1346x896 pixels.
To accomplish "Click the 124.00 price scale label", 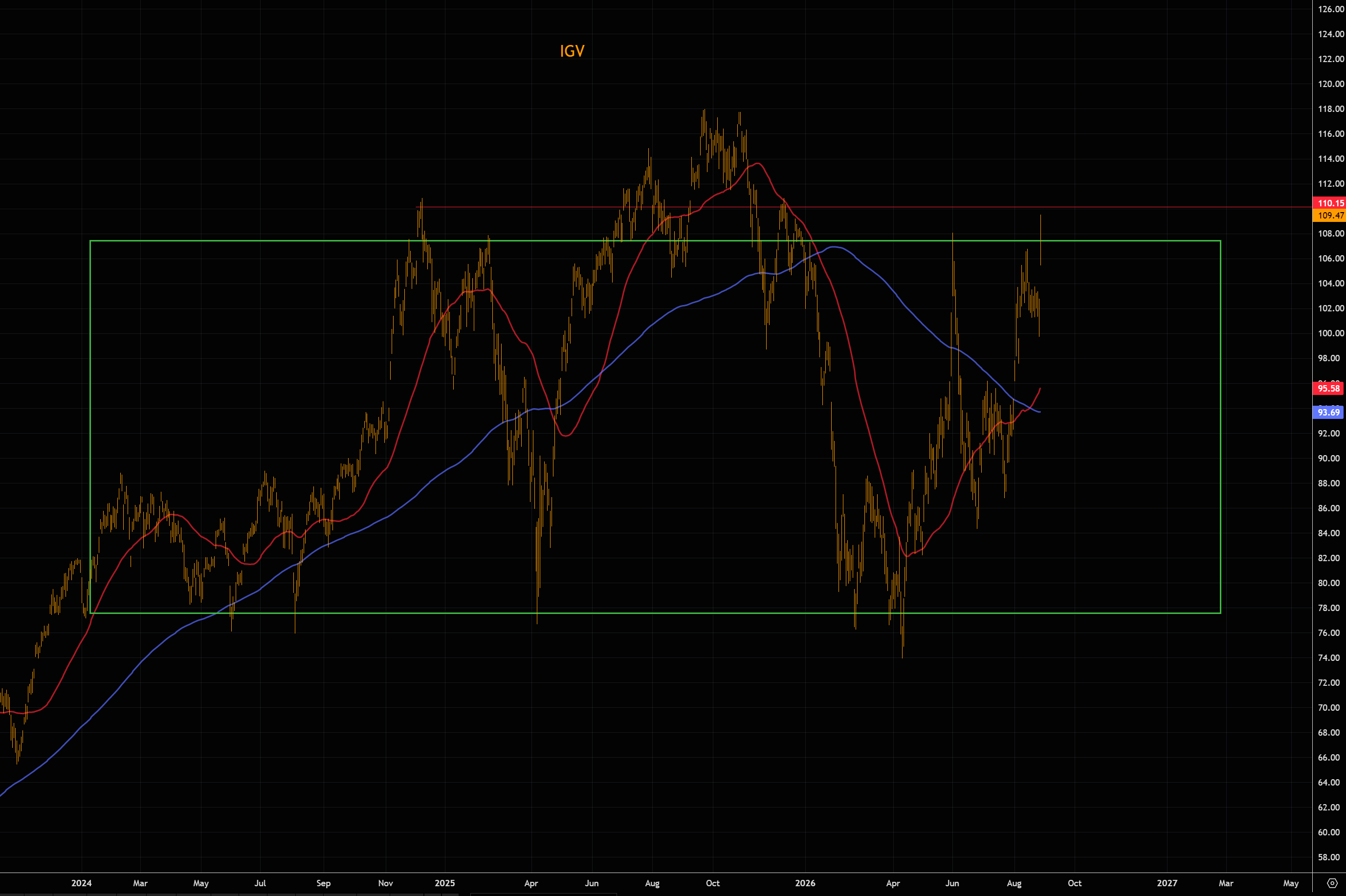I will tap(1330, 34).
